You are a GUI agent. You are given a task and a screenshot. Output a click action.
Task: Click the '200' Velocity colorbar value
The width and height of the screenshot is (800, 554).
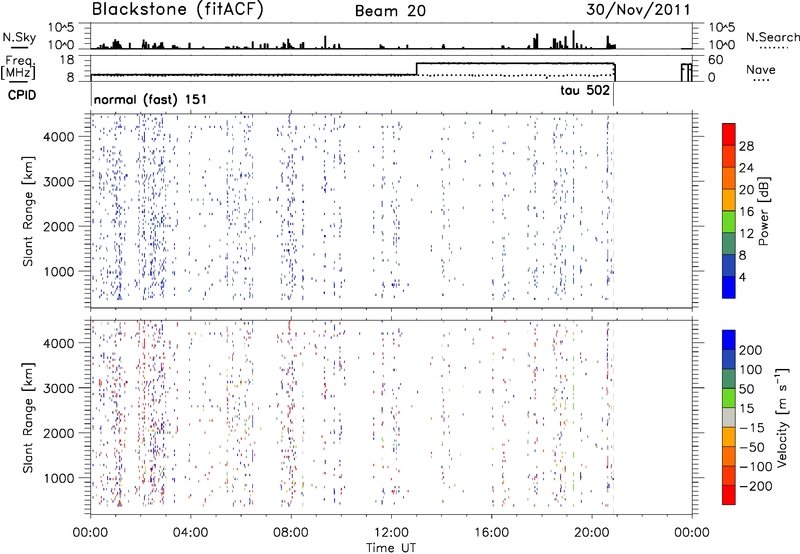[751, 350]
